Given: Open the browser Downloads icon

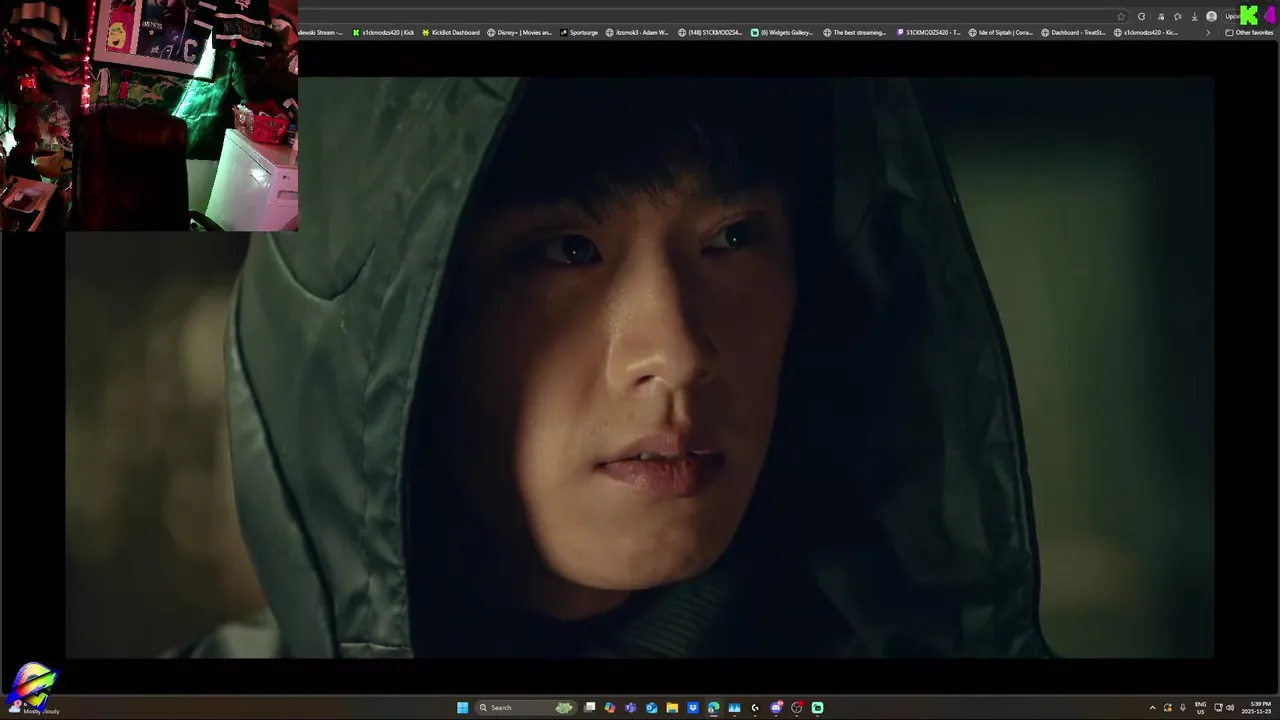Looking at the screenshot, I should pos(1194,17).
